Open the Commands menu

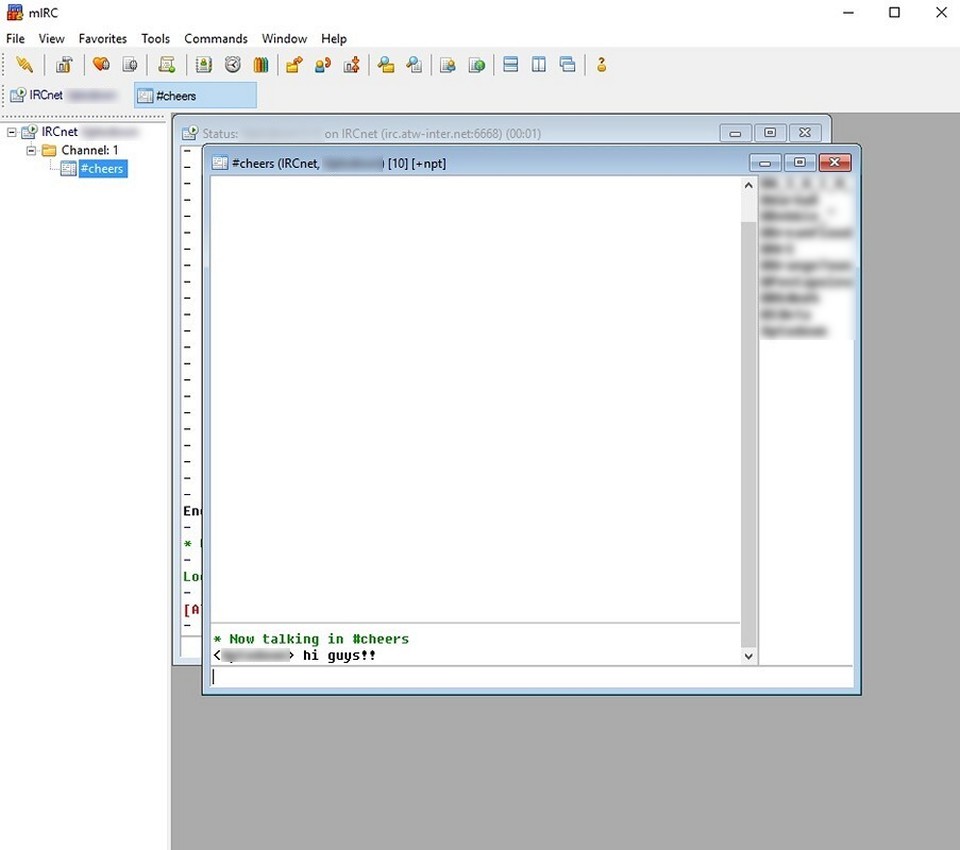click(216, 39)
